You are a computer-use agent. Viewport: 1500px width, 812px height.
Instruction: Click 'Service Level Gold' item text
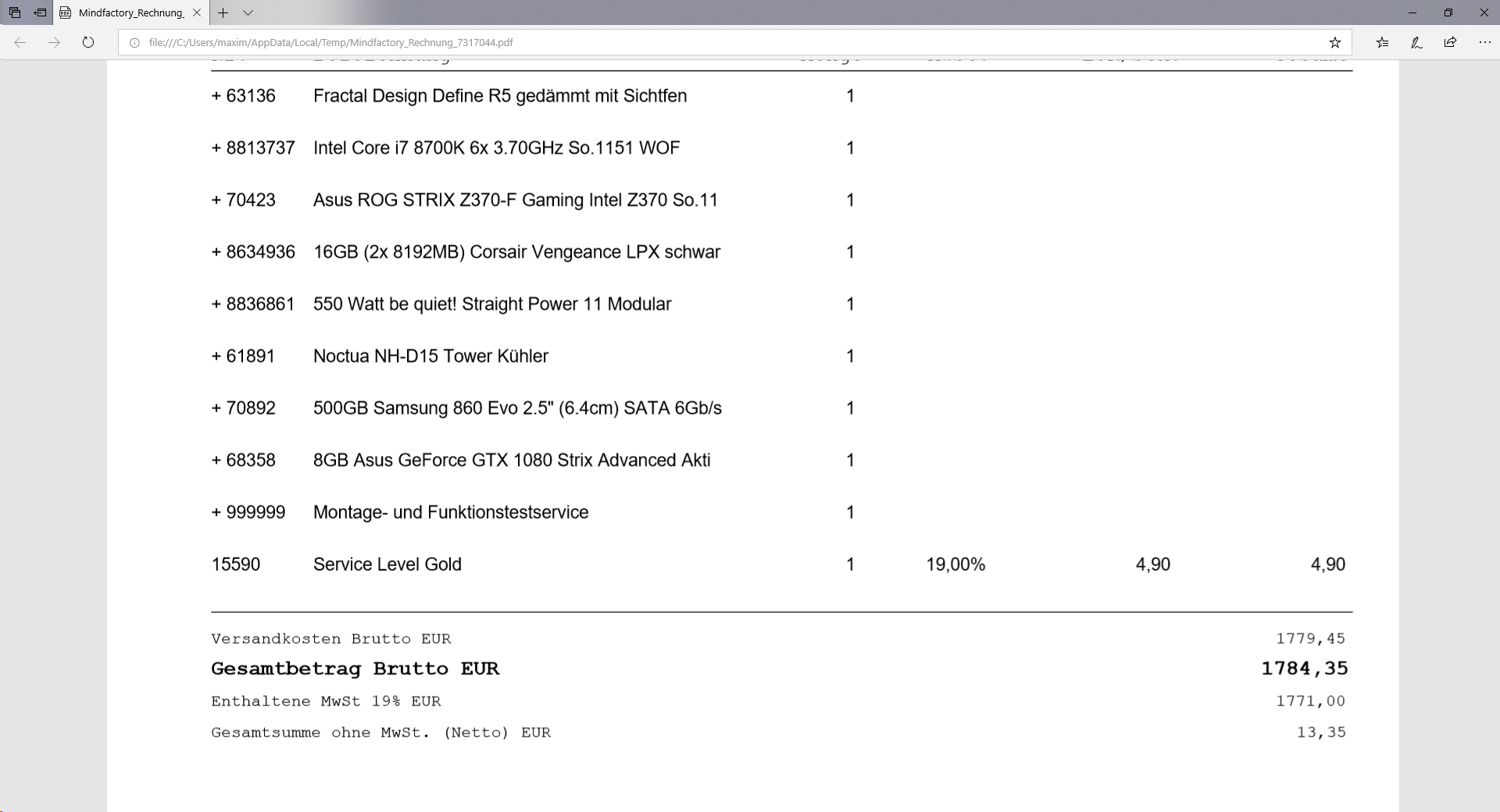[x=387, y=564]
